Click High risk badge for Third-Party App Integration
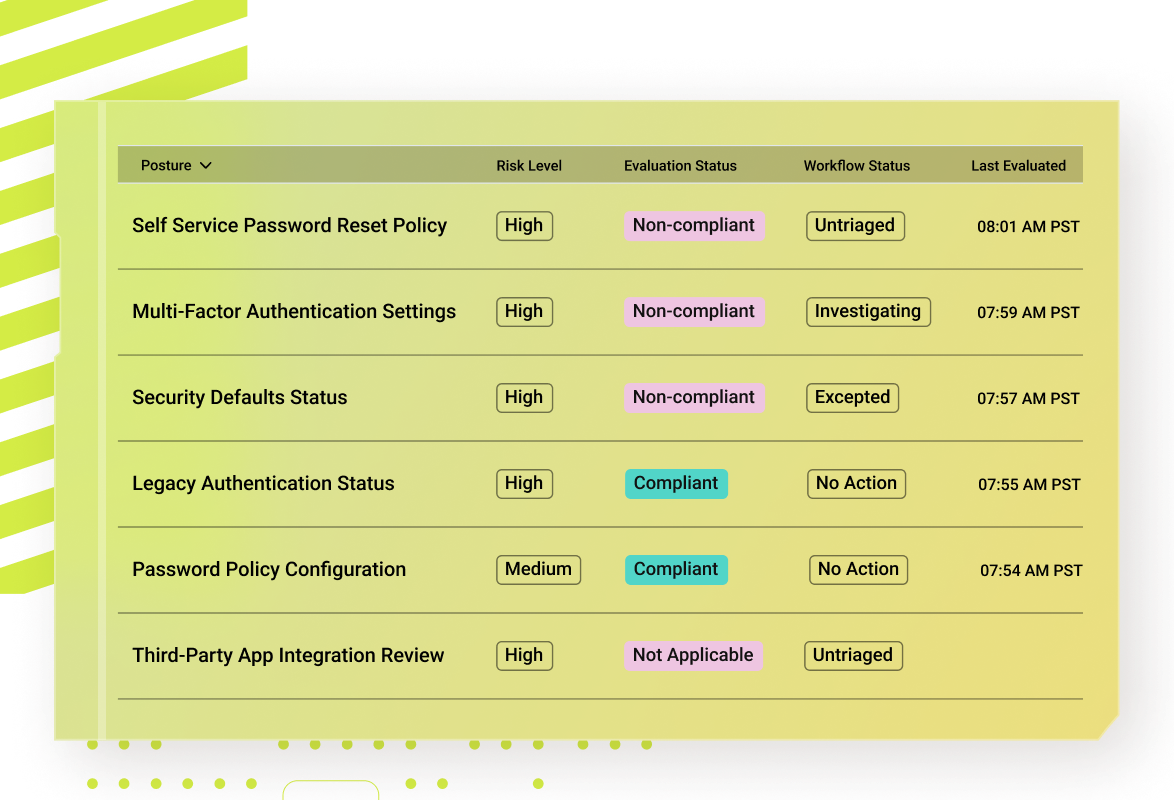1174x800 pixels. click(524, 655)
